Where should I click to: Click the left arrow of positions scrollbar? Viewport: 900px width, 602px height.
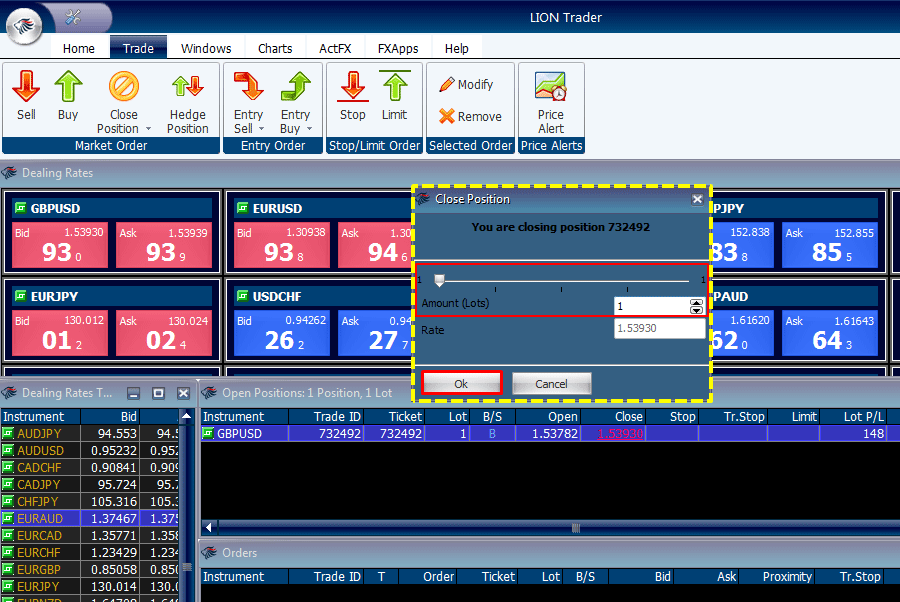209,527
